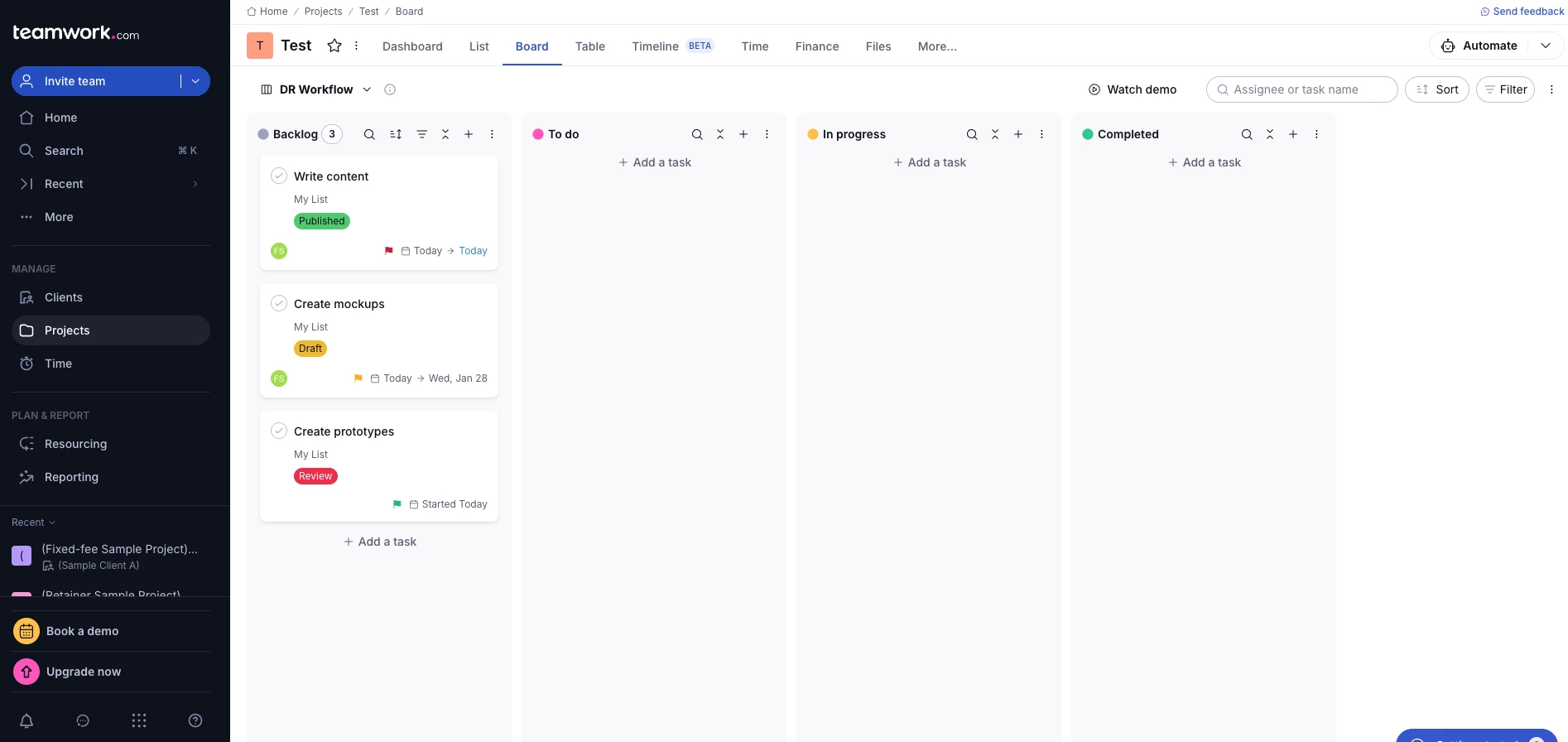Open In progress column more options
The image size is (1568, 742).
1041,134
